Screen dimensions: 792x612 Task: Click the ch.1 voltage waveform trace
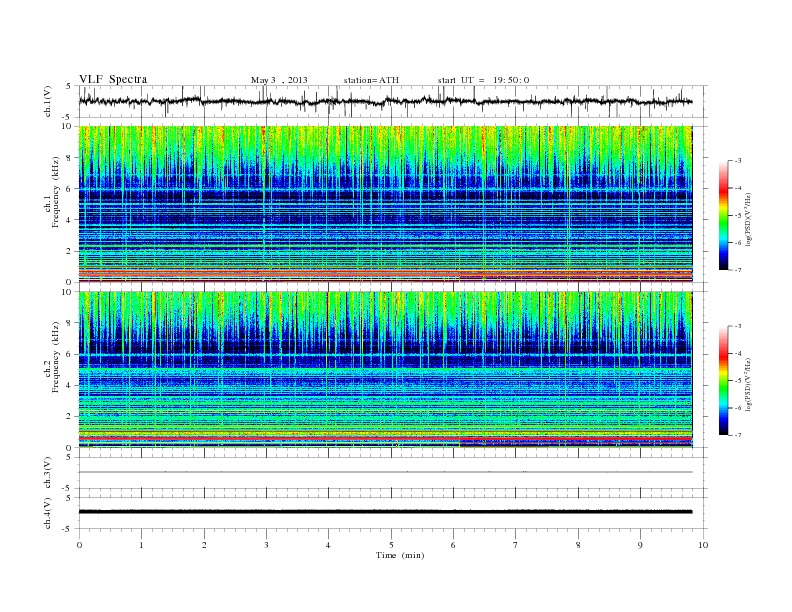click(x=385, y=101)
